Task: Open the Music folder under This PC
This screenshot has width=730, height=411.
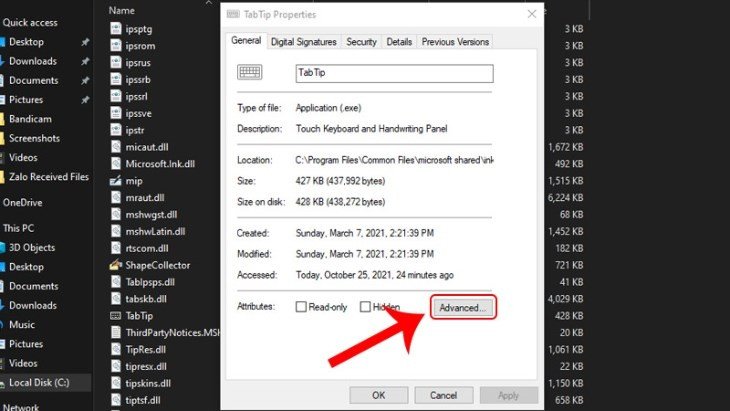Action: pyautogui.click(x=22, y=324)
